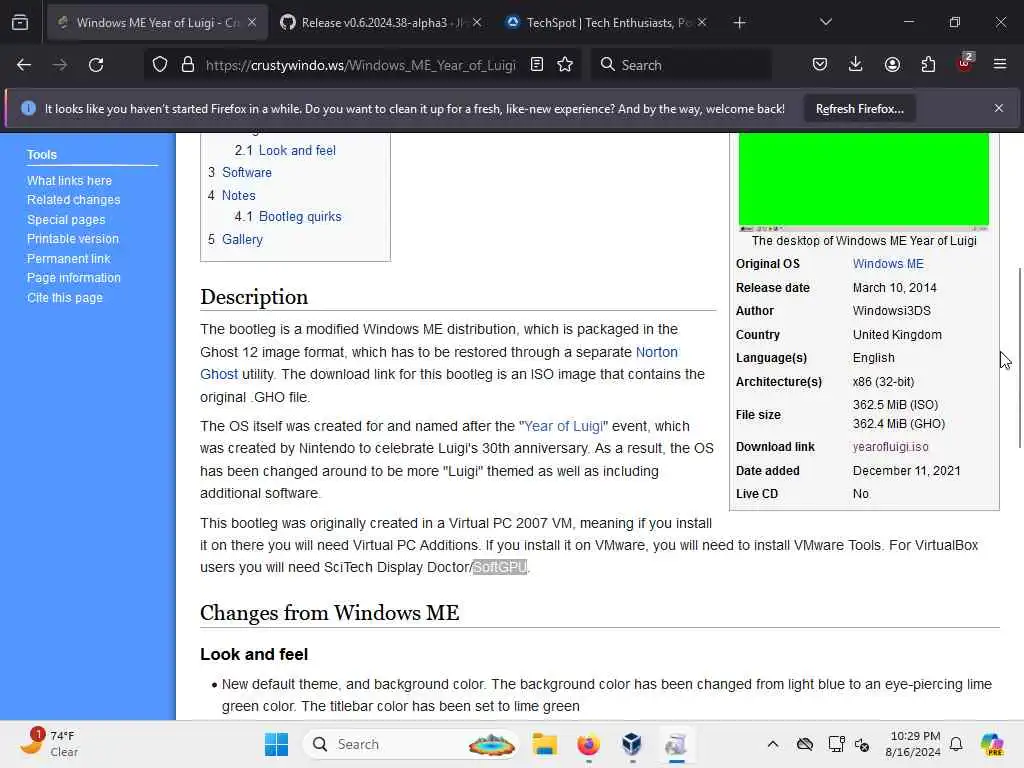This screenshot has width=1024, height=768.
Task: Open the red extension icon with badge
Action: [965, 63]
